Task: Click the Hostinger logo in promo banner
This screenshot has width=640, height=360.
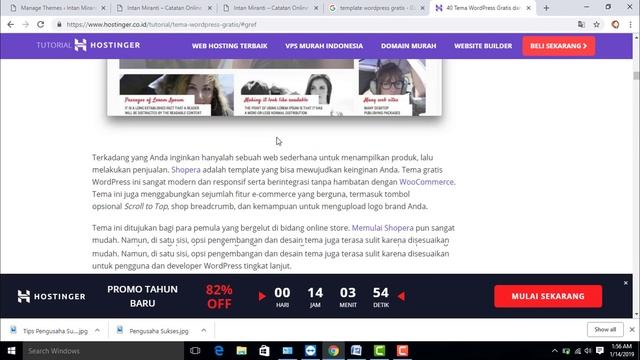Action: 51,296
